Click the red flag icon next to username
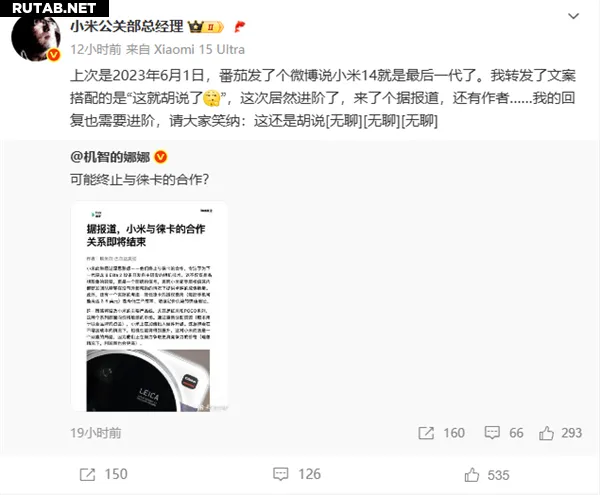Viewport: 600px width, 495px height. pyautogui.click(x=240, y=26)
